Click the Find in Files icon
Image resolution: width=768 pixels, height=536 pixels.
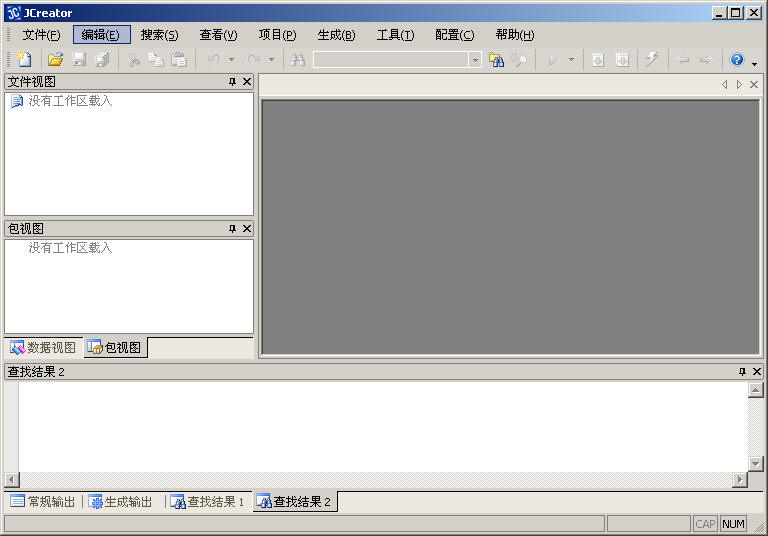click(496, 60)
